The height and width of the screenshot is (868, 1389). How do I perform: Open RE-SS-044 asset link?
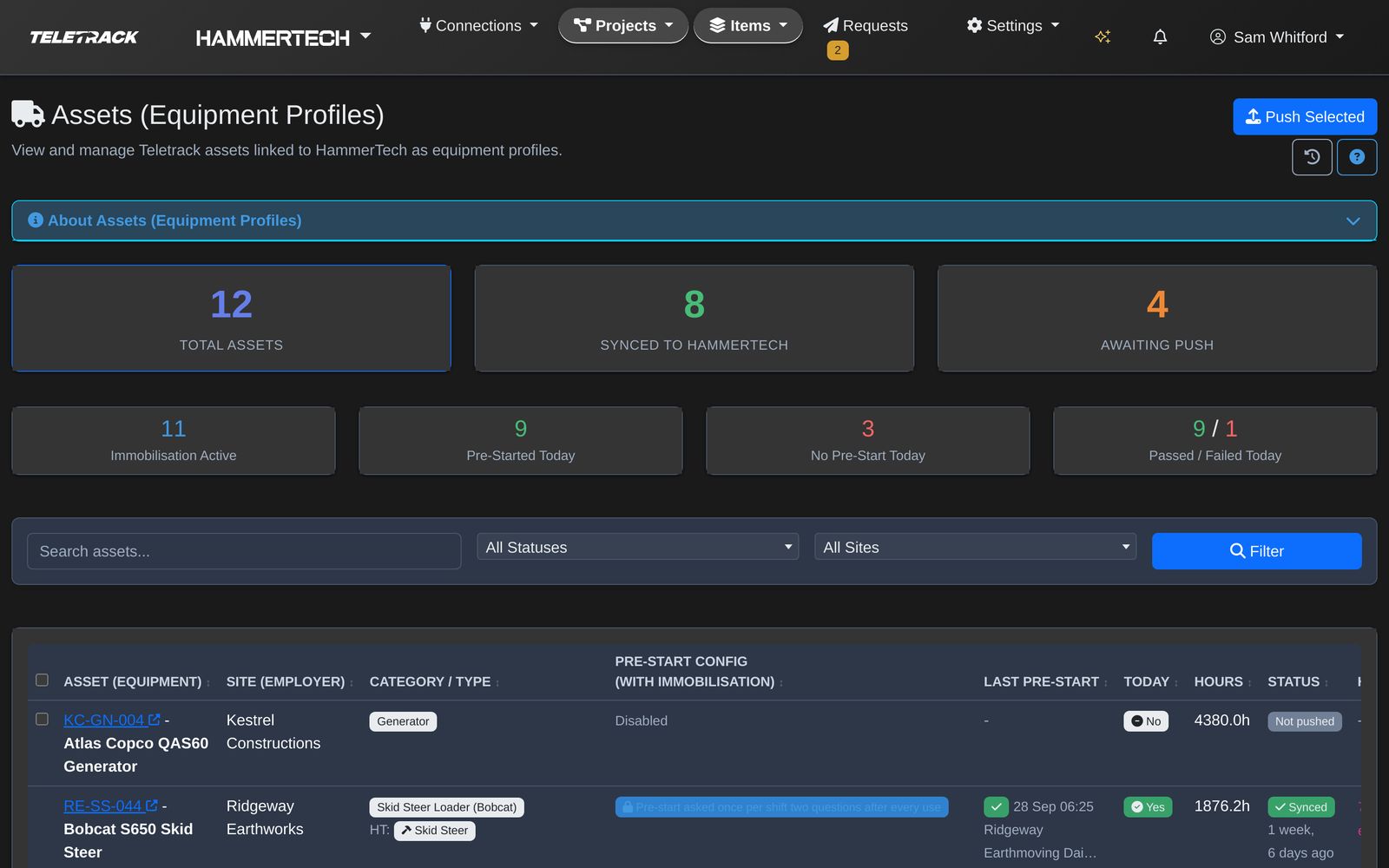[110, 806]
